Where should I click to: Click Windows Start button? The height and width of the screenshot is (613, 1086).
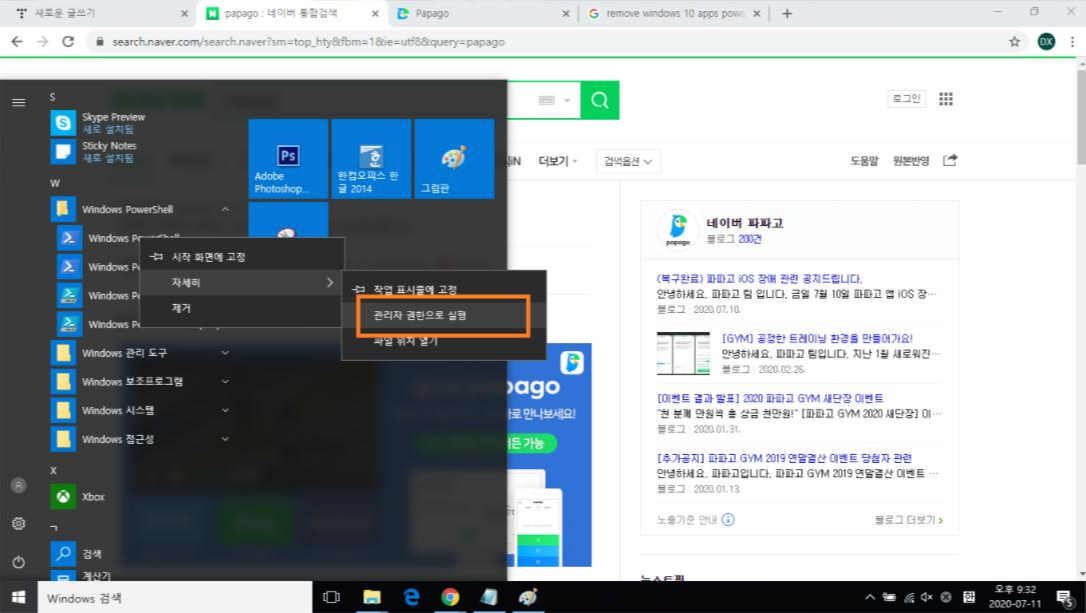(19, 597)
